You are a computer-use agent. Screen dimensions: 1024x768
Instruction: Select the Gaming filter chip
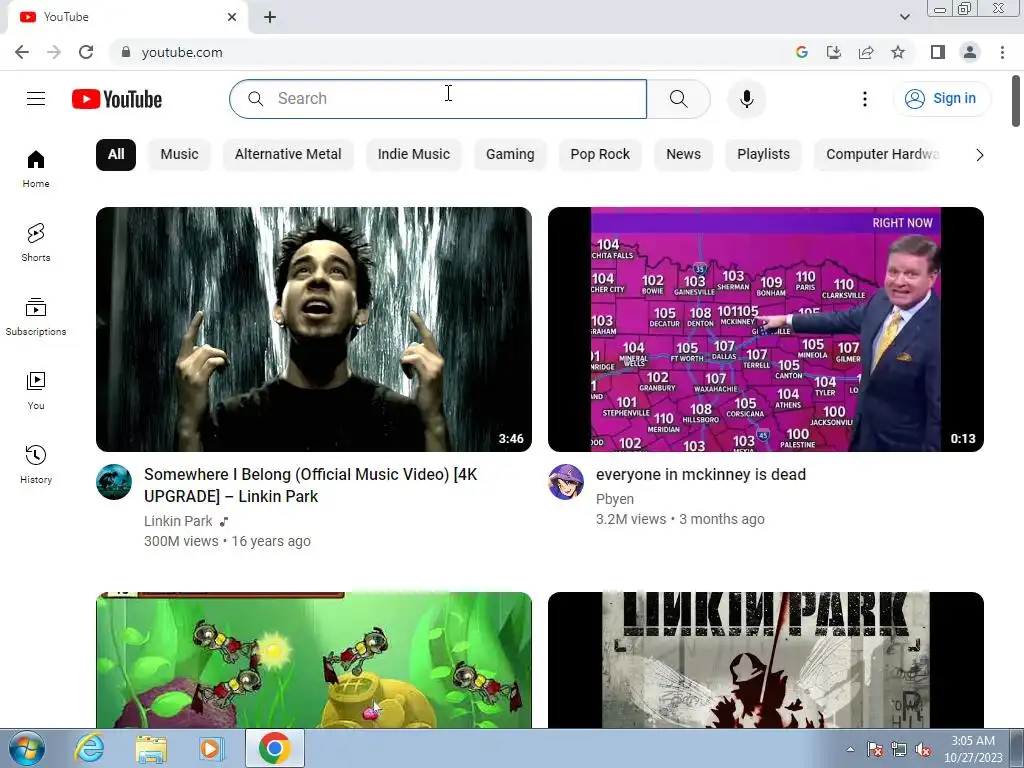pos(510,155)
